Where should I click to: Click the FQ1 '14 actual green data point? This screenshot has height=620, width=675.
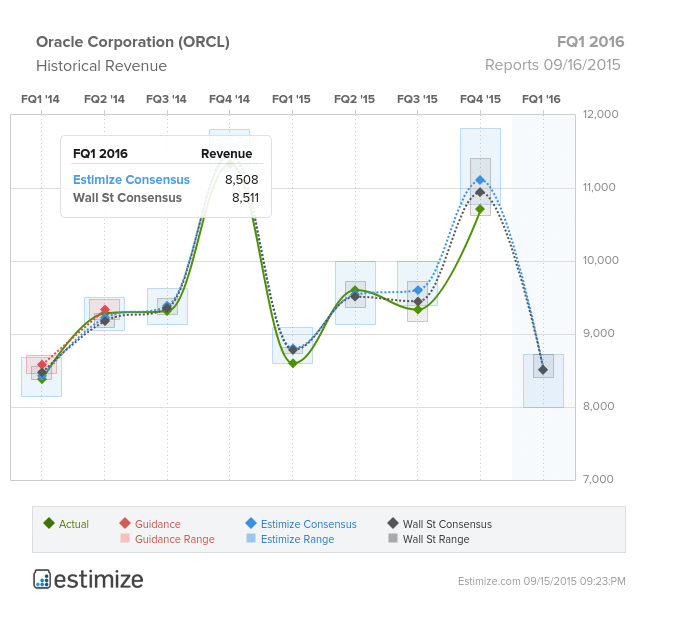point(42,379)
